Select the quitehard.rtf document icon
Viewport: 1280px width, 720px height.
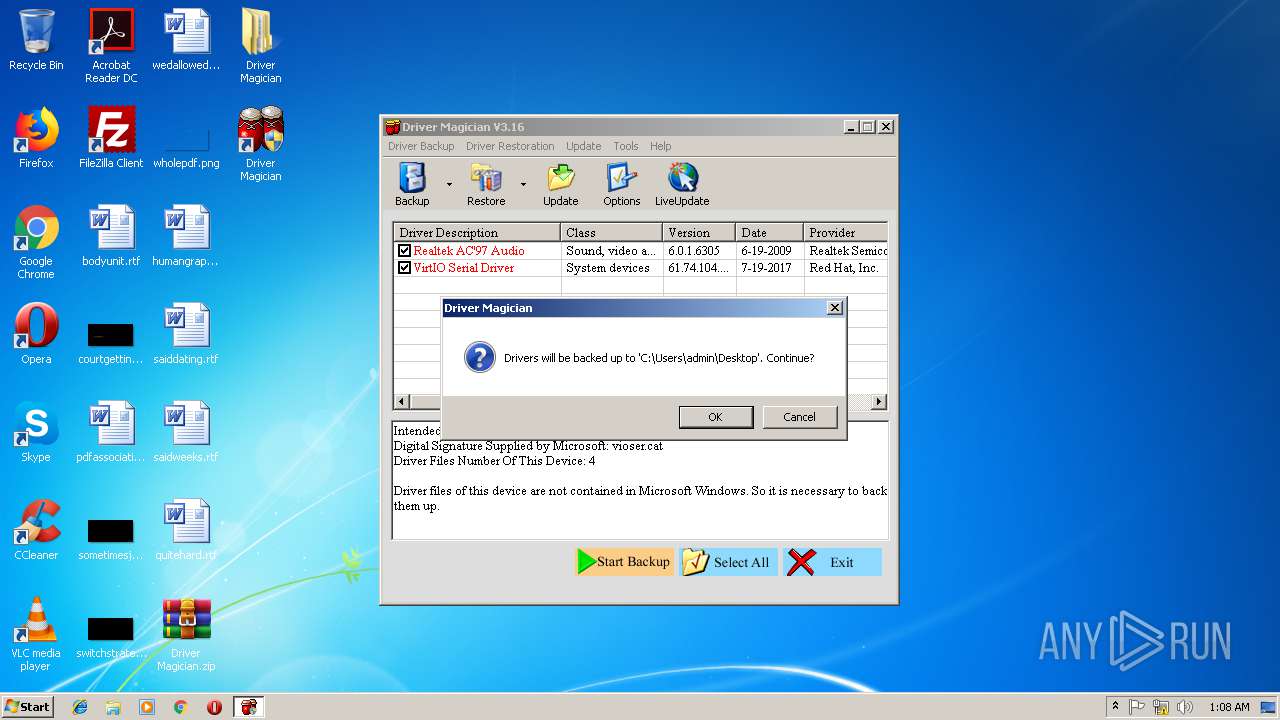(x=186, y=530)
